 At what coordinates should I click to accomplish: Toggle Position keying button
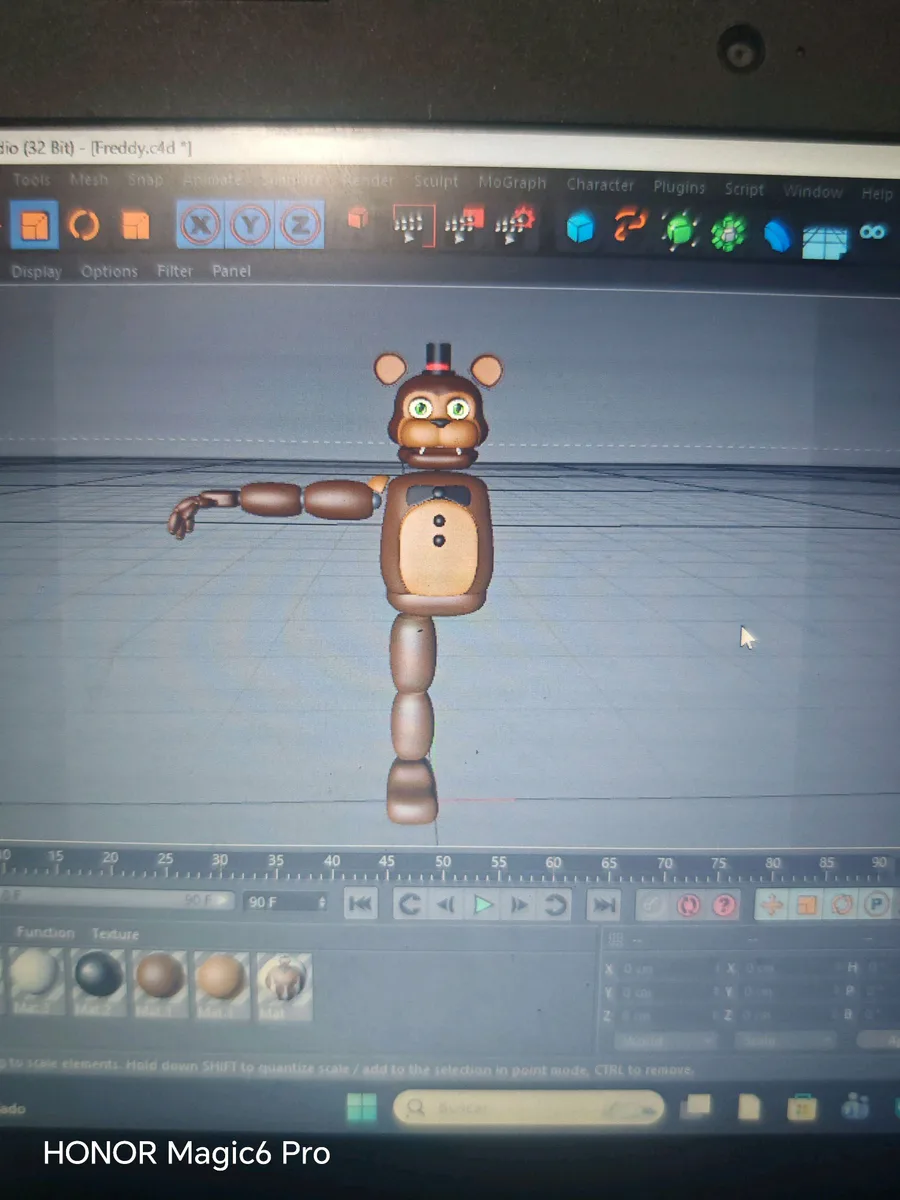[x=770, y=905]
